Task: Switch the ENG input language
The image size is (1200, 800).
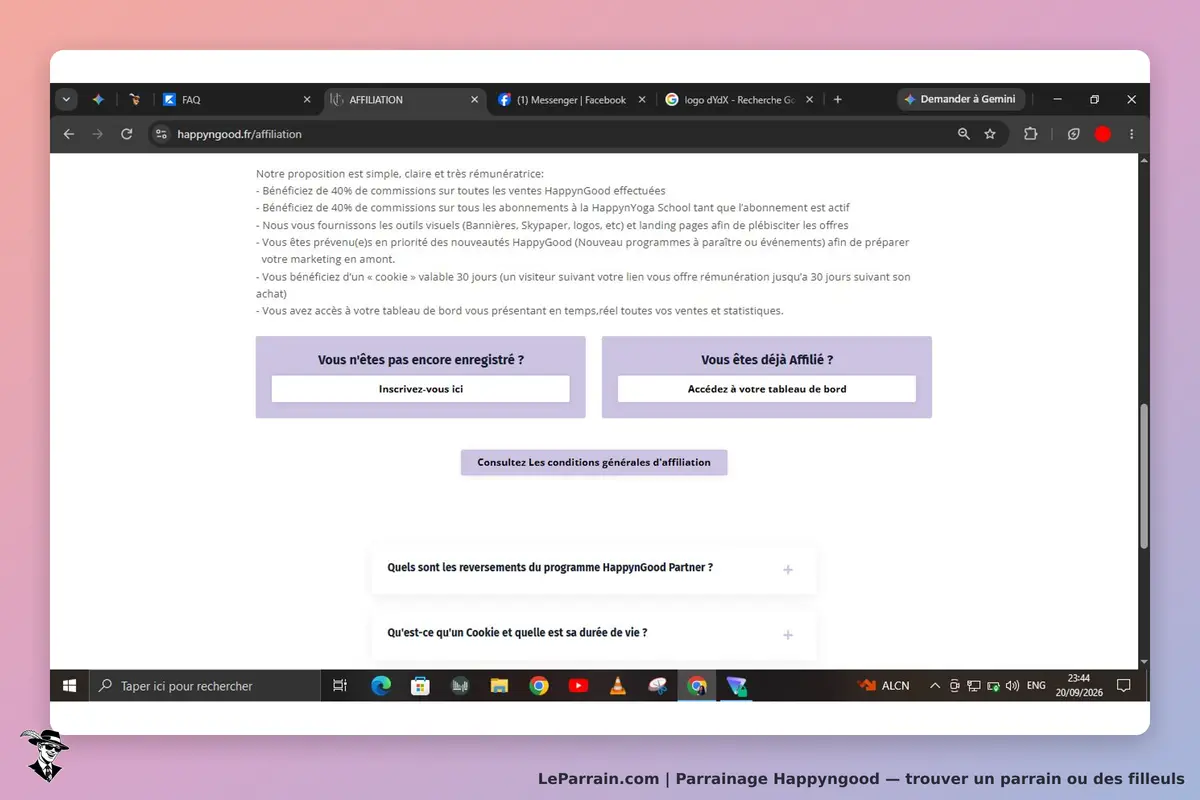Action: point(1036,686)
